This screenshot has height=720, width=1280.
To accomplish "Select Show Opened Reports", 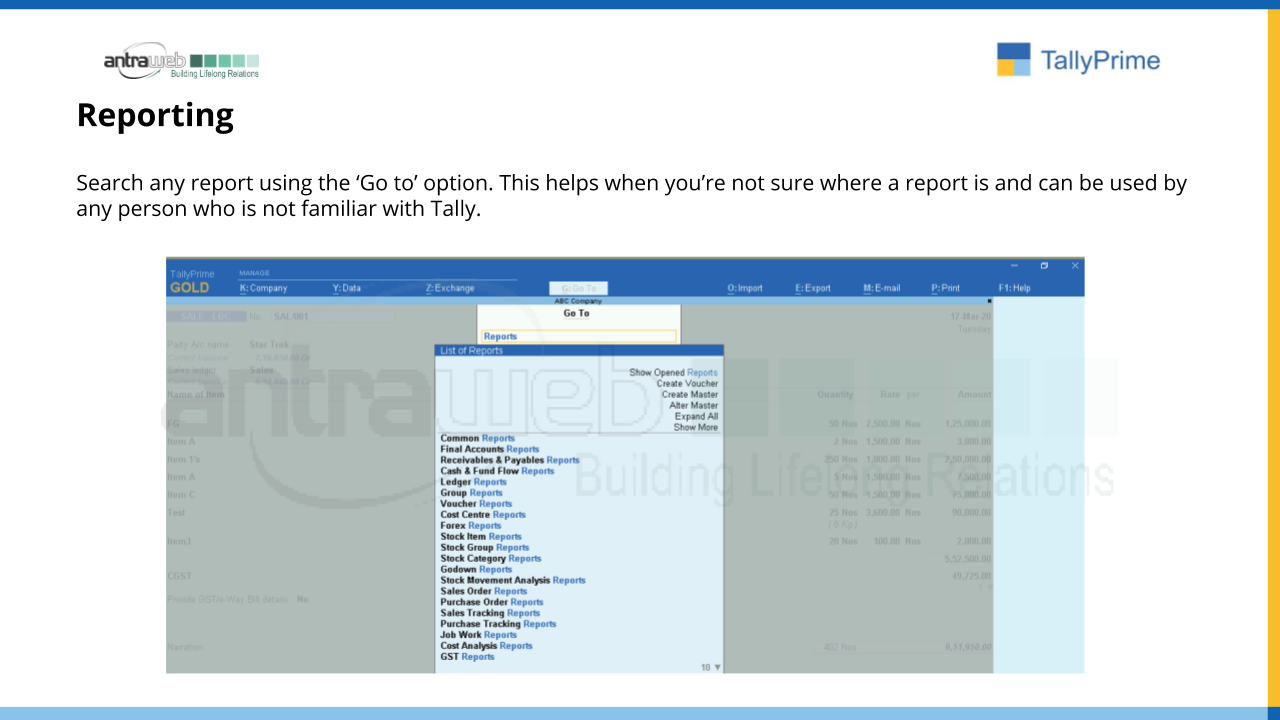I will click(673, 373).
